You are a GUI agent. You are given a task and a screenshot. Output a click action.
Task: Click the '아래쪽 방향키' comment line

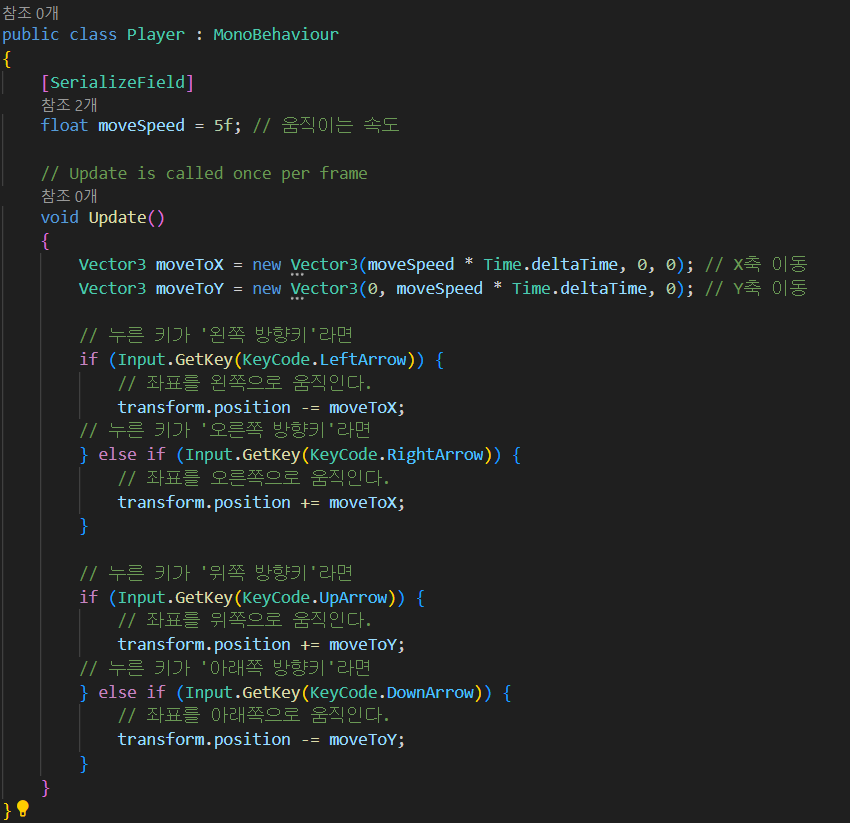coord(226,668)
